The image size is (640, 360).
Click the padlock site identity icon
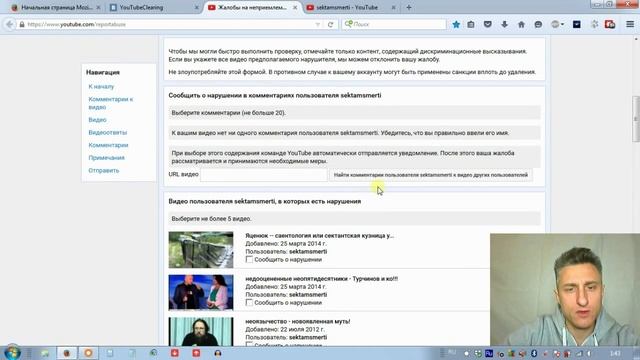[22, 24]
